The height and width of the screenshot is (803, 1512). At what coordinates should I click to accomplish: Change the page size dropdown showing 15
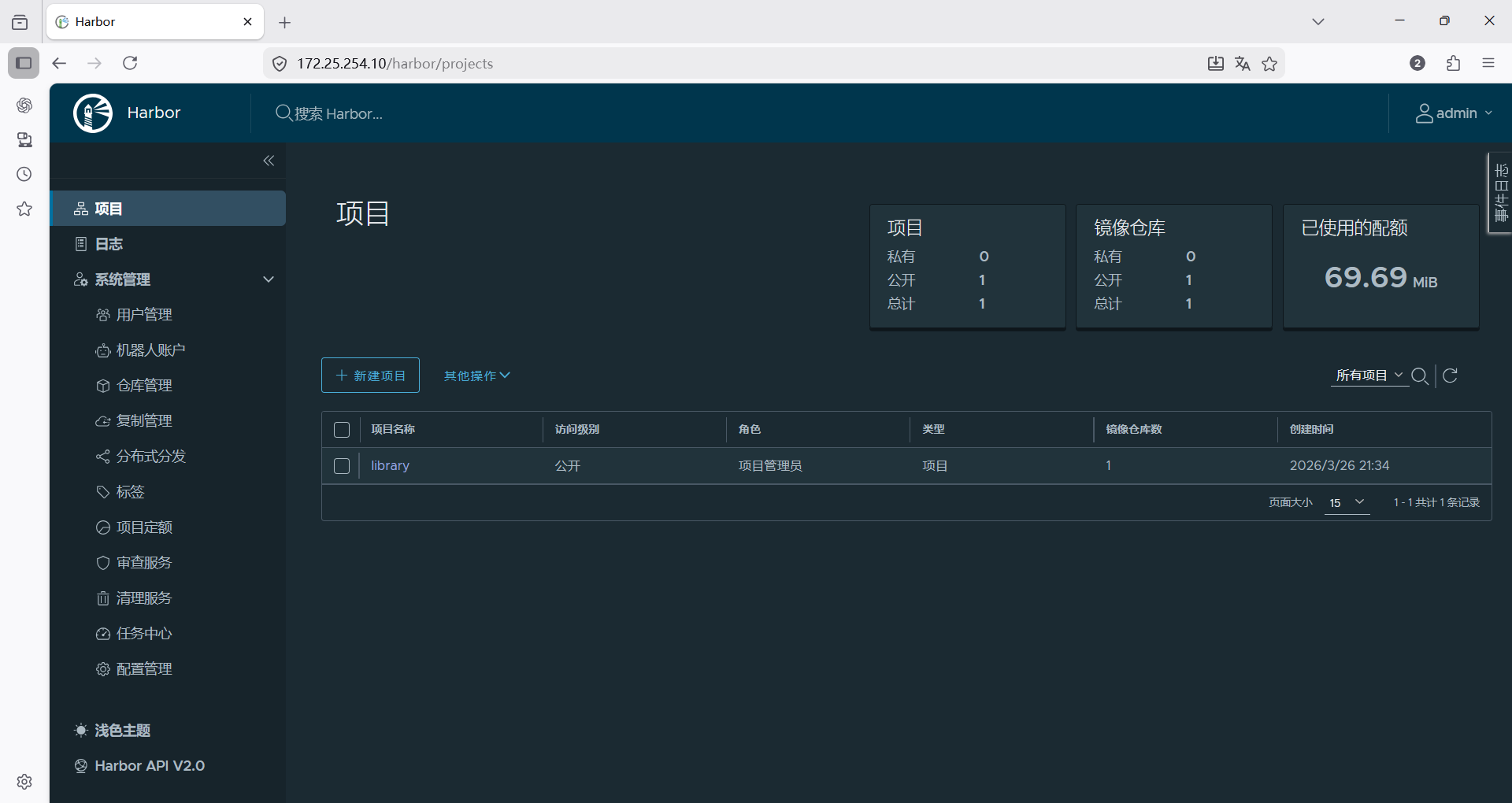1347,502
